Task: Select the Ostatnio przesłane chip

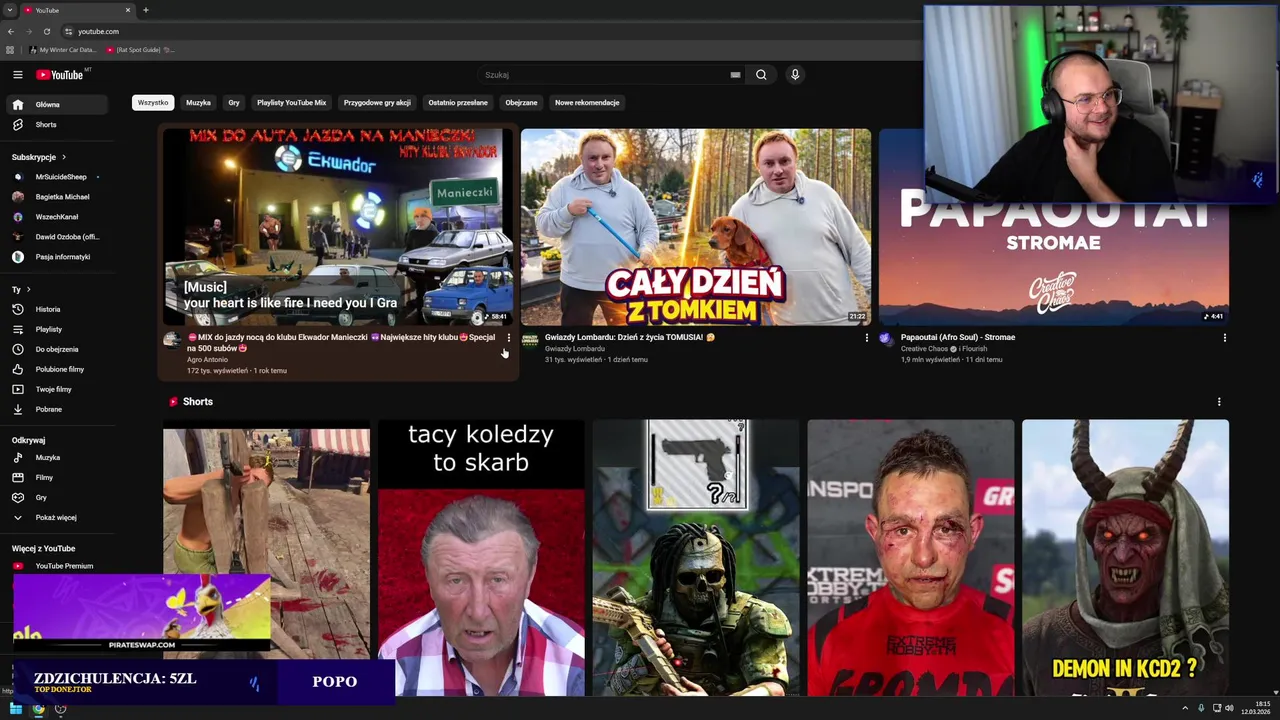Action: point(458,102)
